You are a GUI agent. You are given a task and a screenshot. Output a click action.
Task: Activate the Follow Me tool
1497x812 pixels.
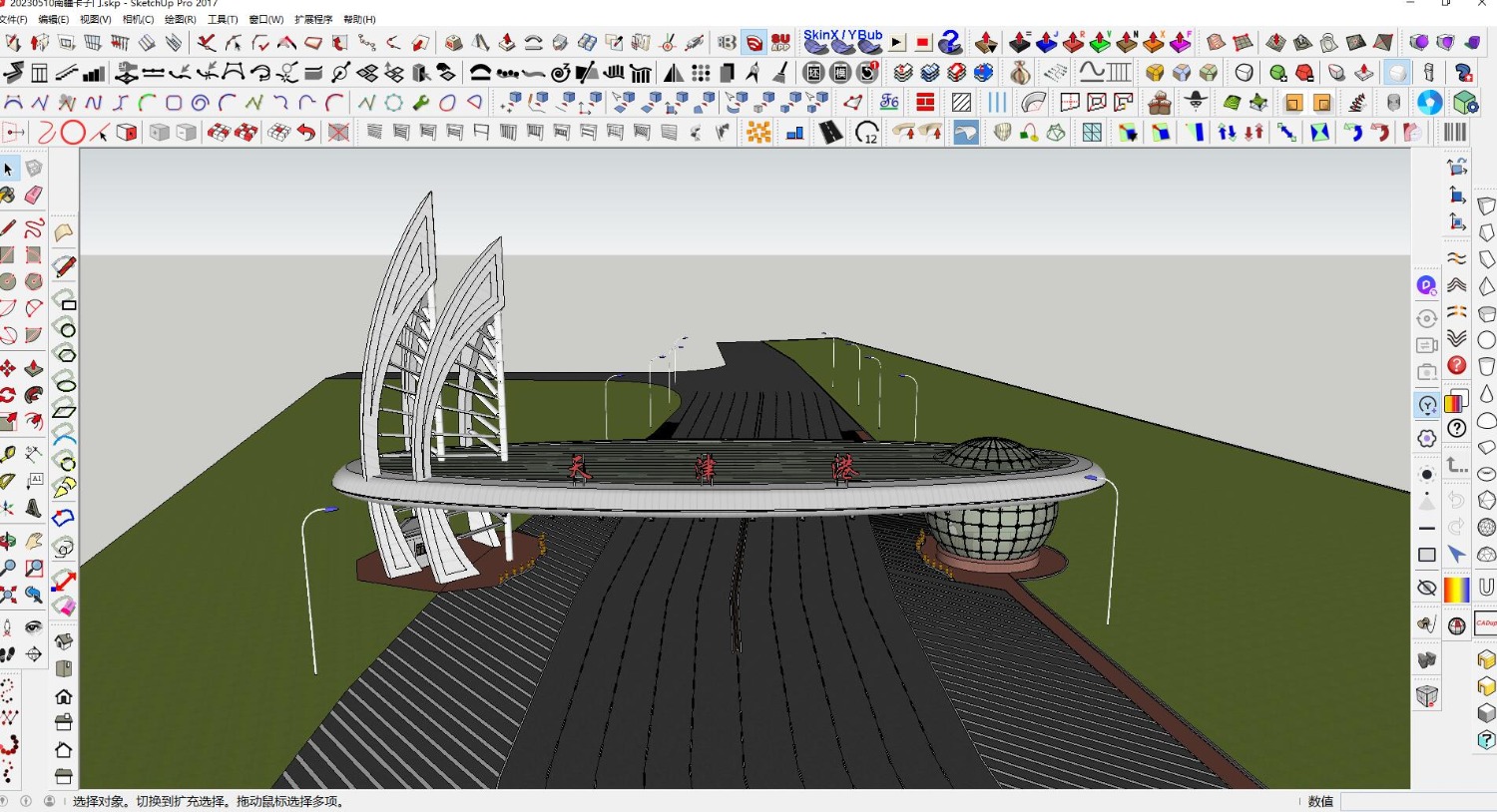tap(34, 395)
